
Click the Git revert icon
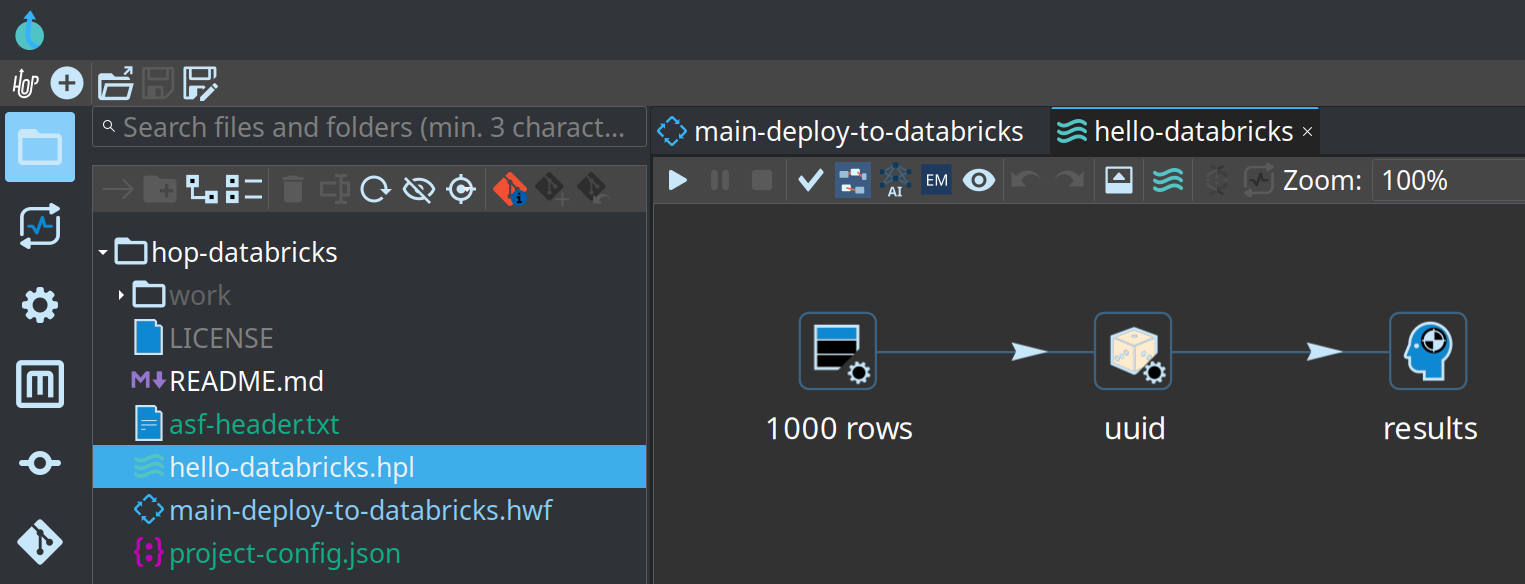tap(592, 188)
